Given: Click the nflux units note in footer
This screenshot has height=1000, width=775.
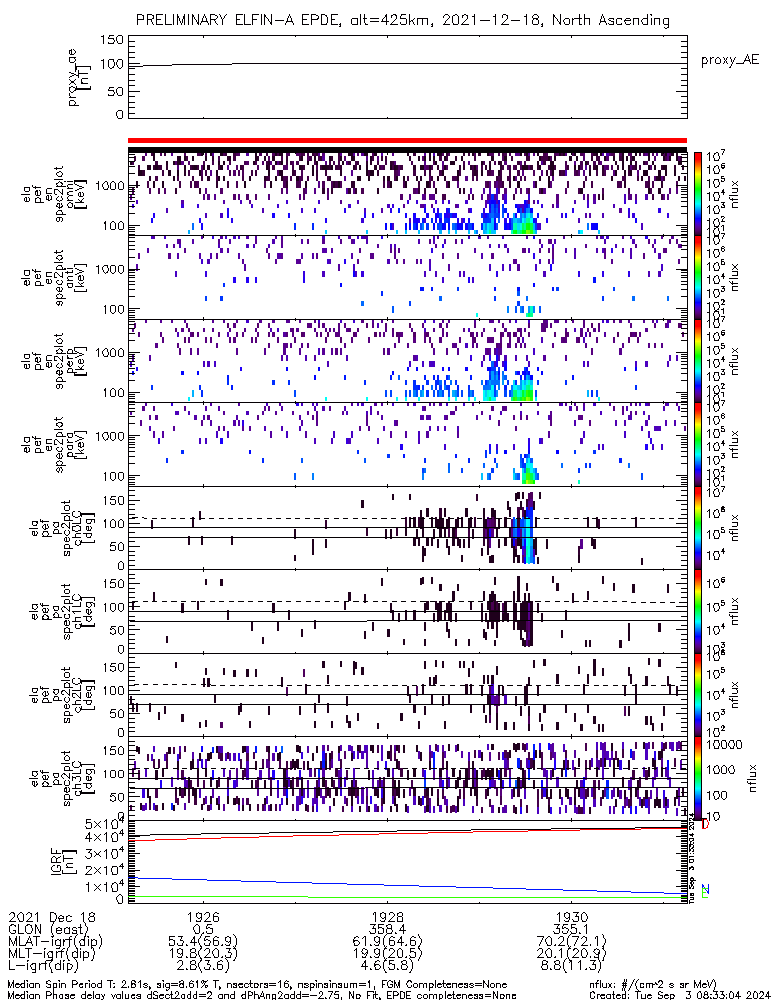Looking at the screenshot, I should tap(653, 984).
